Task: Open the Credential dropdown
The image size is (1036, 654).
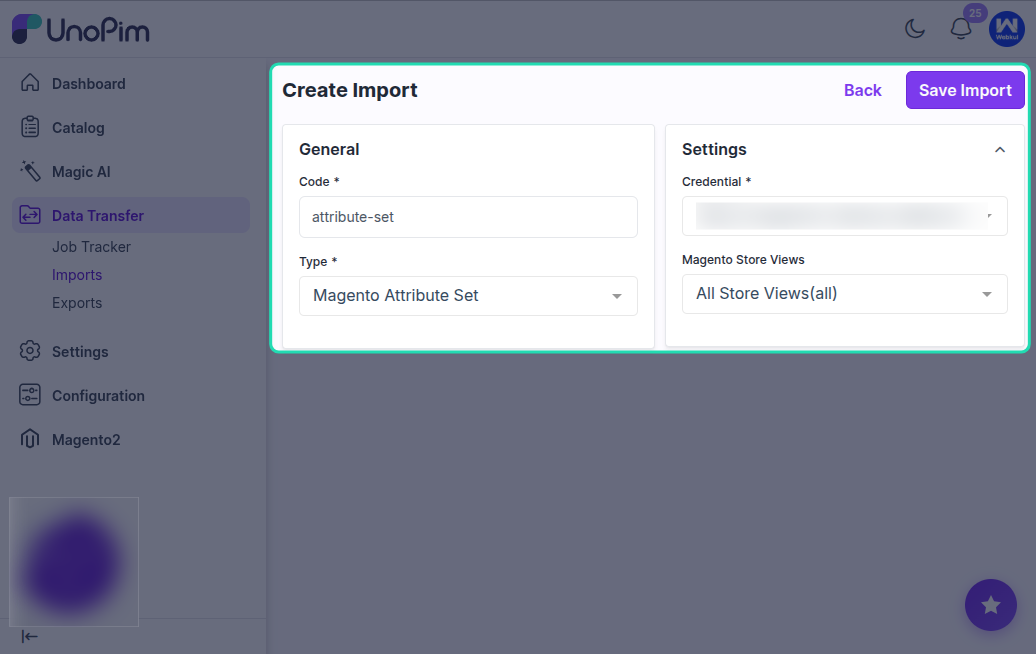Action: click(x=844, y=216)
